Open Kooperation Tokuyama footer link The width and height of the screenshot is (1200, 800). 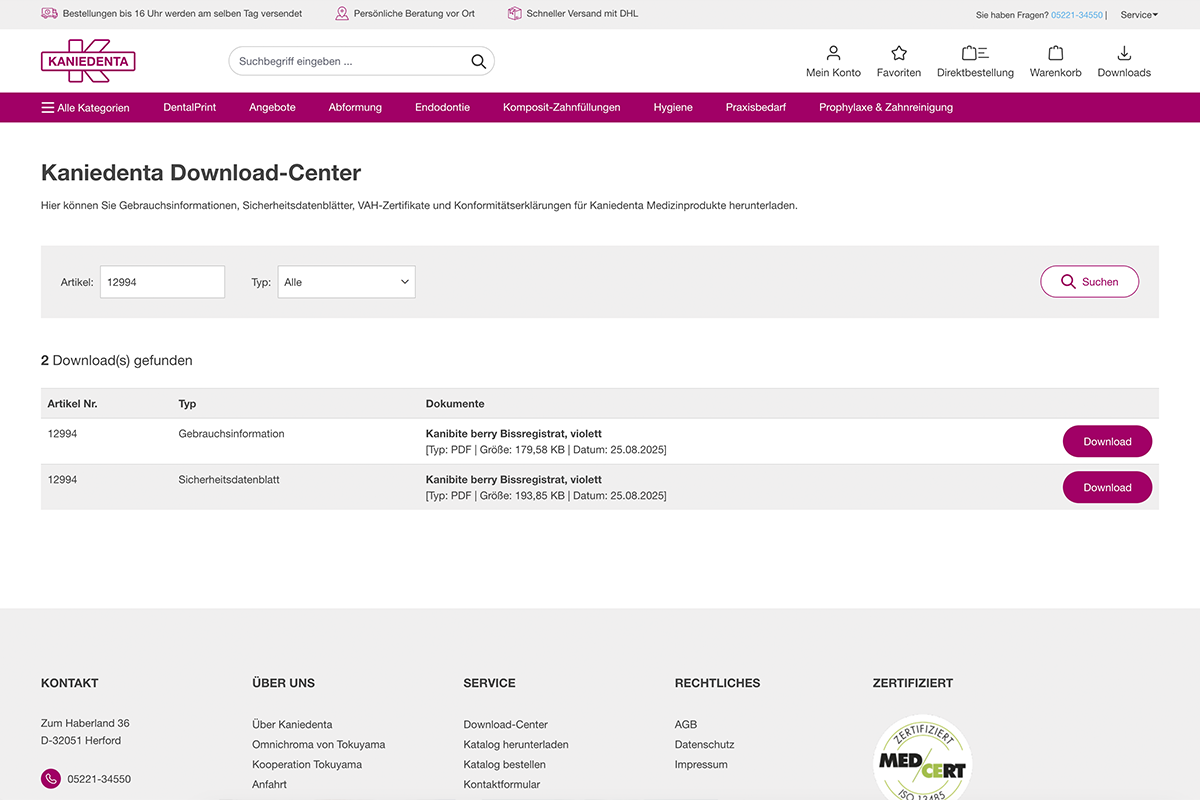[x=307, y=764]
